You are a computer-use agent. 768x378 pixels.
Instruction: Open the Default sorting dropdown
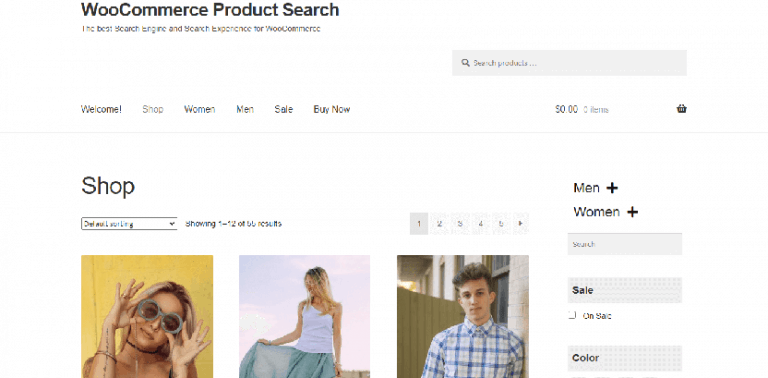(129, 224)
